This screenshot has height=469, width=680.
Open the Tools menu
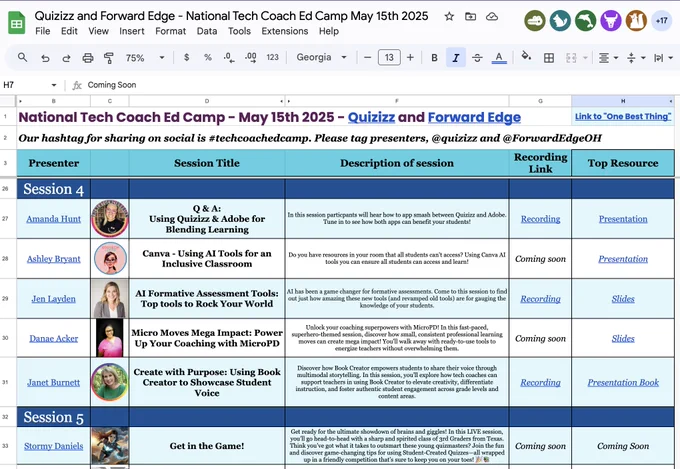[x=239, y=31]
